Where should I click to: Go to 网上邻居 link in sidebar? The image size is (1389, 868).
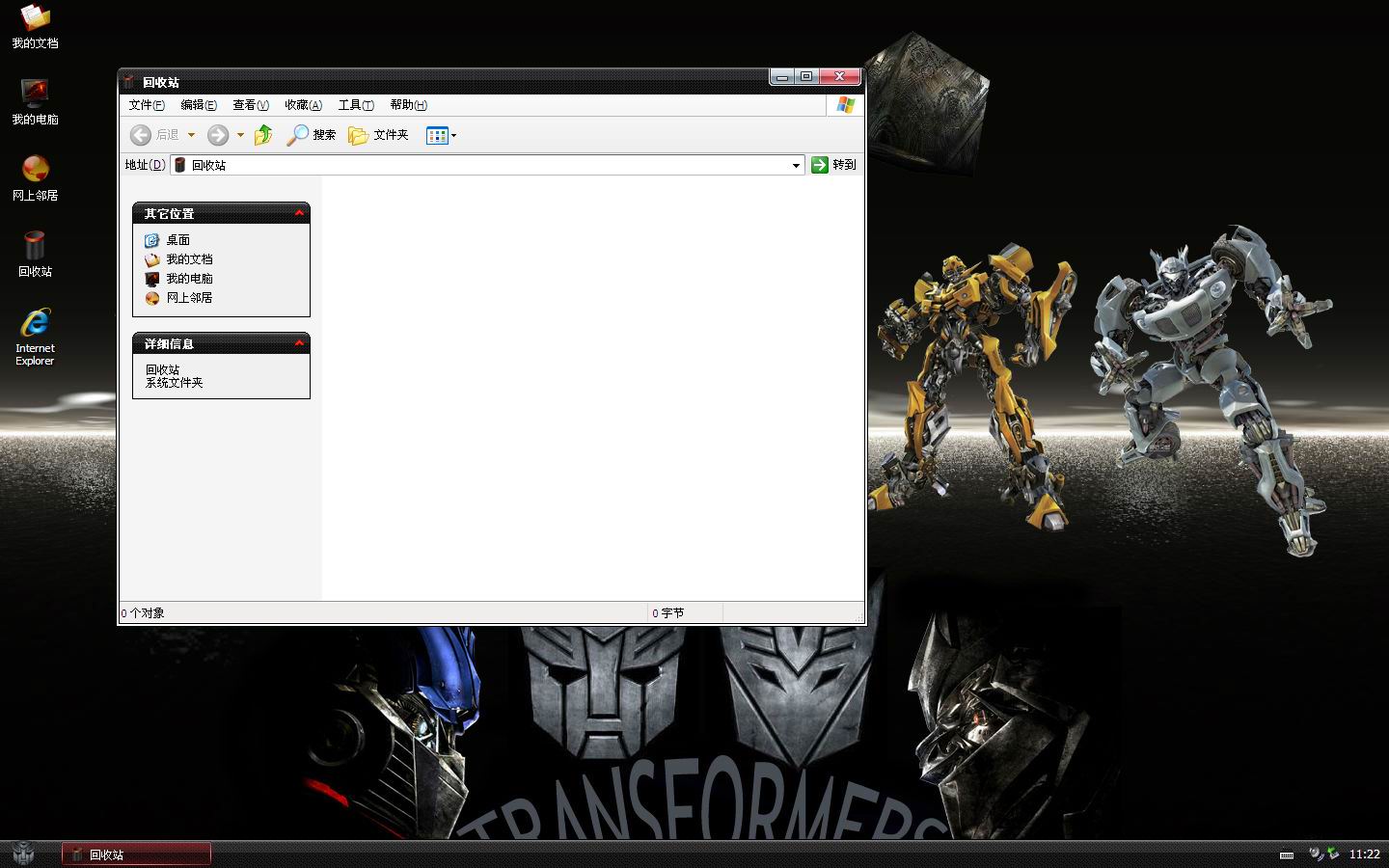[179, 298]
